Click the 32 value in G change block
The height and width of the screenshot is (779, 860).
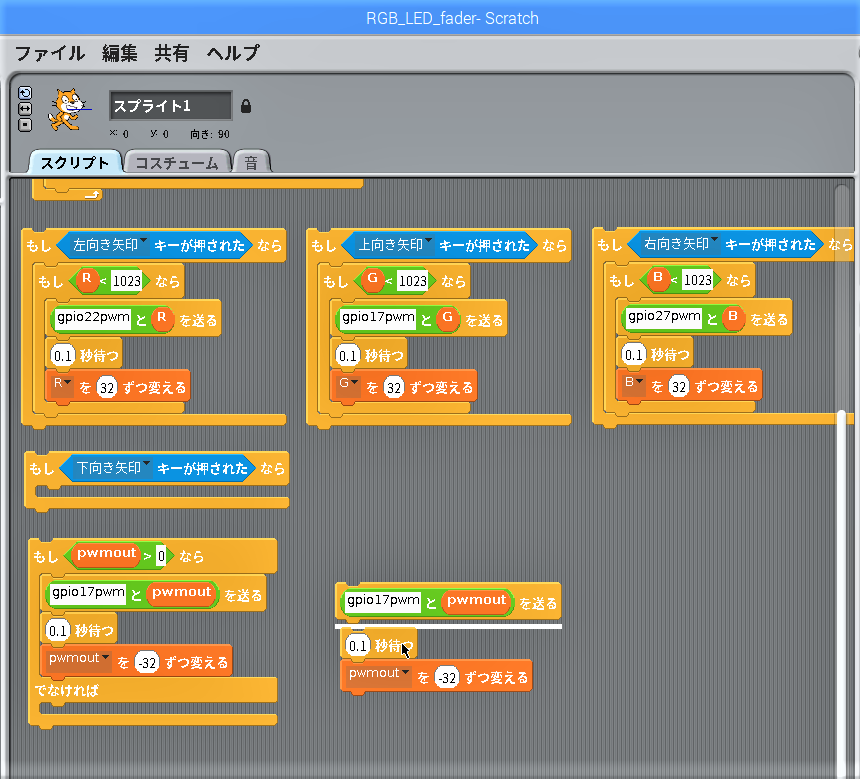[x=394, y=388]
